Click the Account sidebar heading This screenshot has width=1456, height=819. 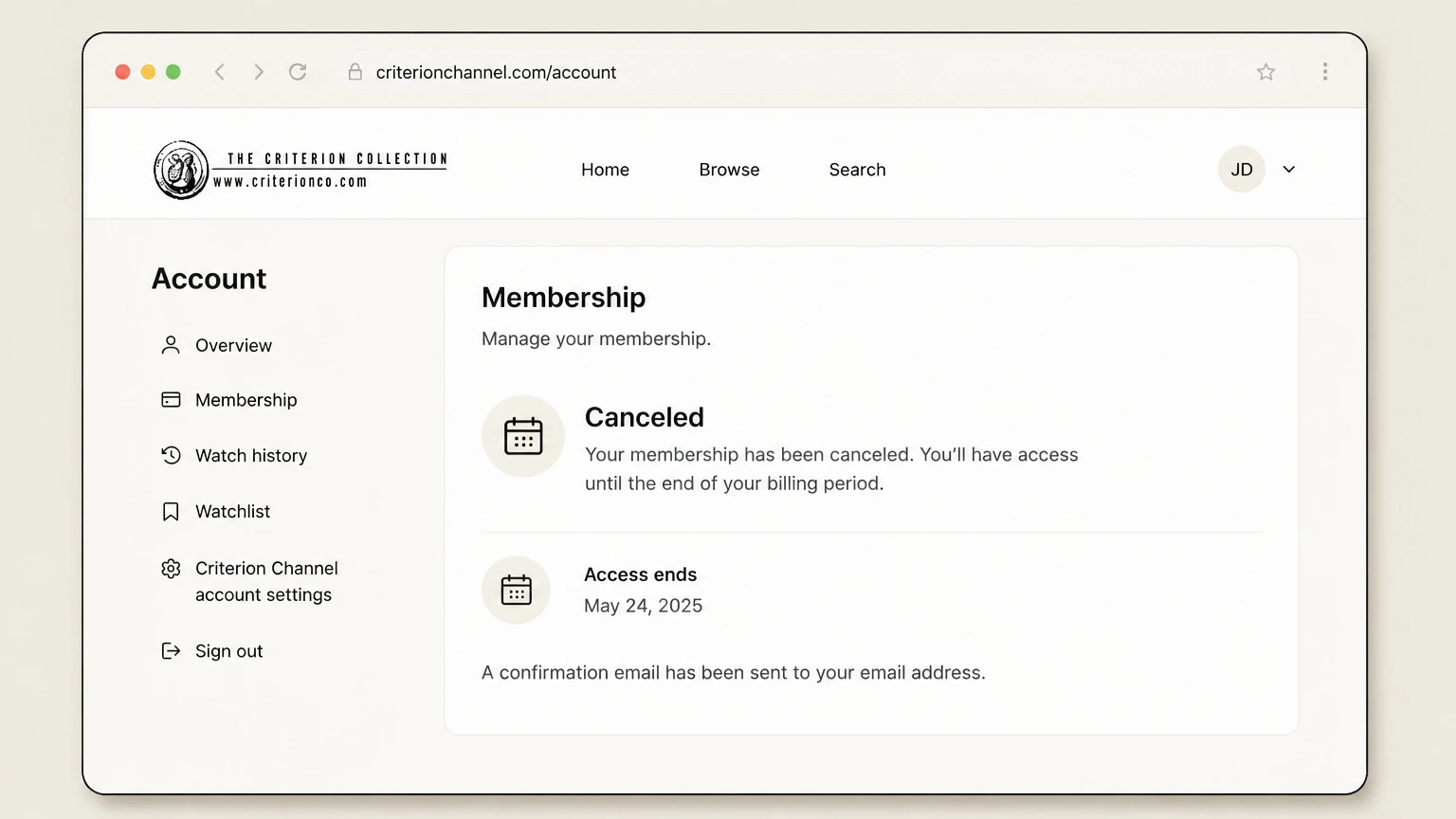click(x=209, y=279)
